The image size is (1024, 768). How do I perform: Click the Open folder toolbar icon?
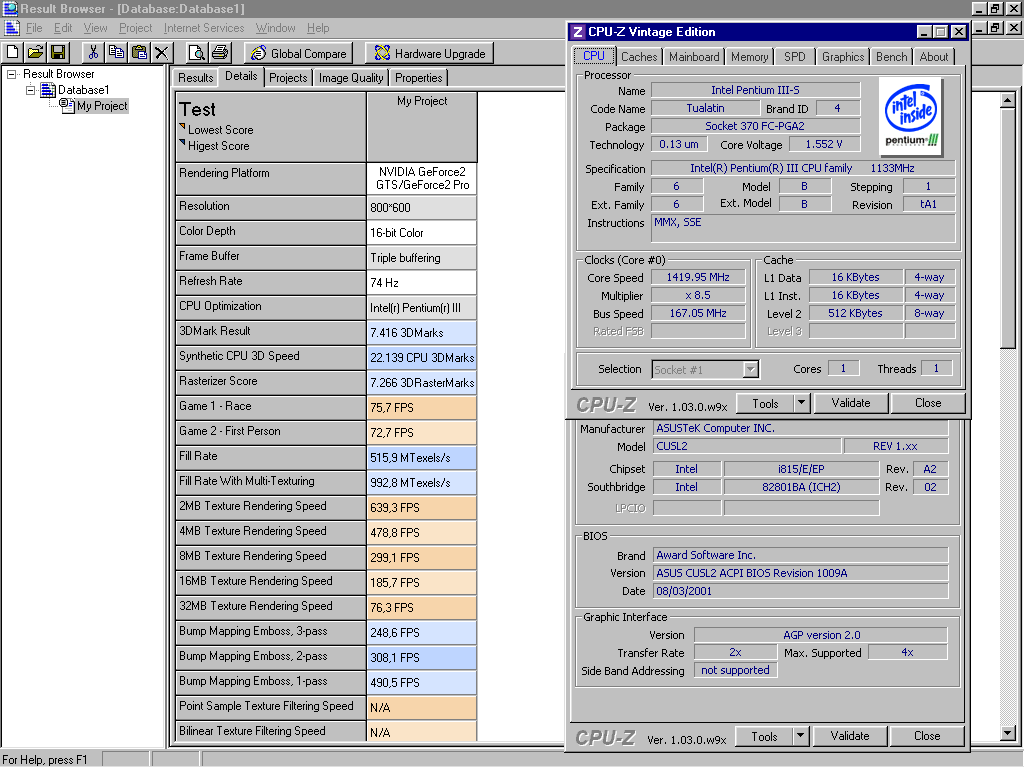click(35, 53)
